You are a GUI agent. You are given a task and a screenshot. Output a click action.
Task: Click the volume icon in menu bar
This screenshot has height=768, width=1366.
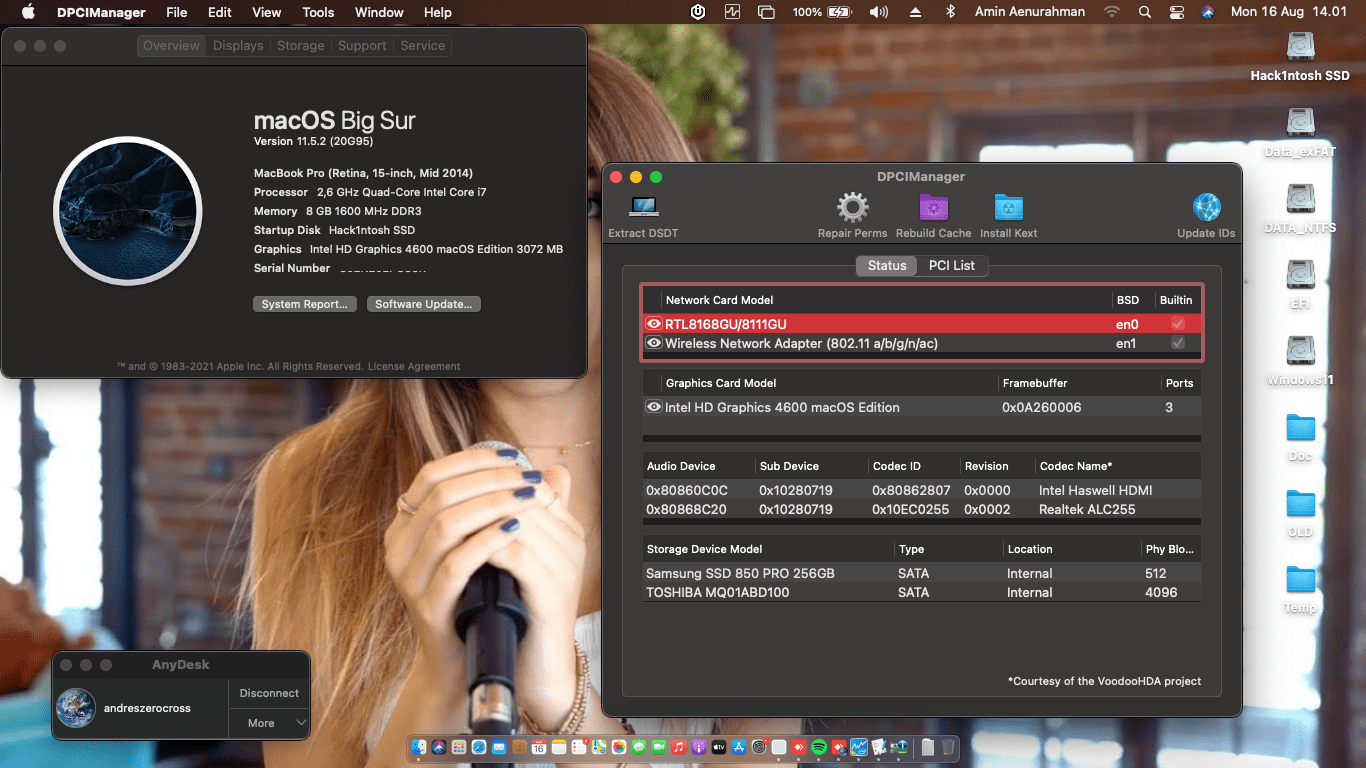[x=879, y=12]
